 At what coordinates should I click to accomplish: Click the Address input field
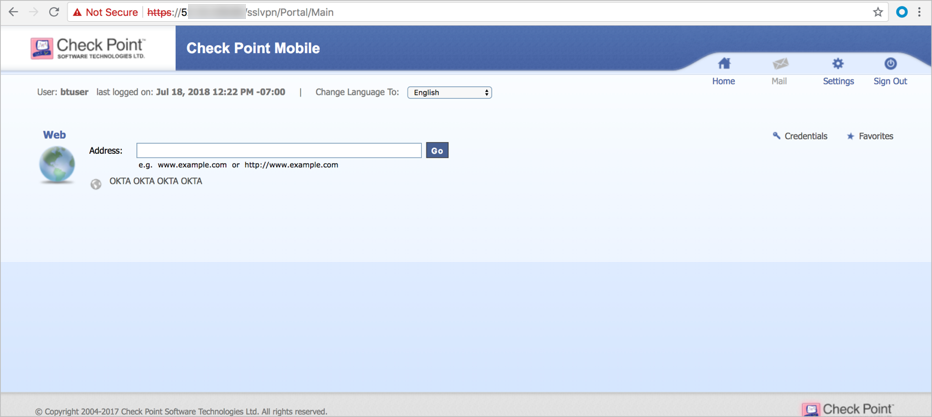[279, 150]
